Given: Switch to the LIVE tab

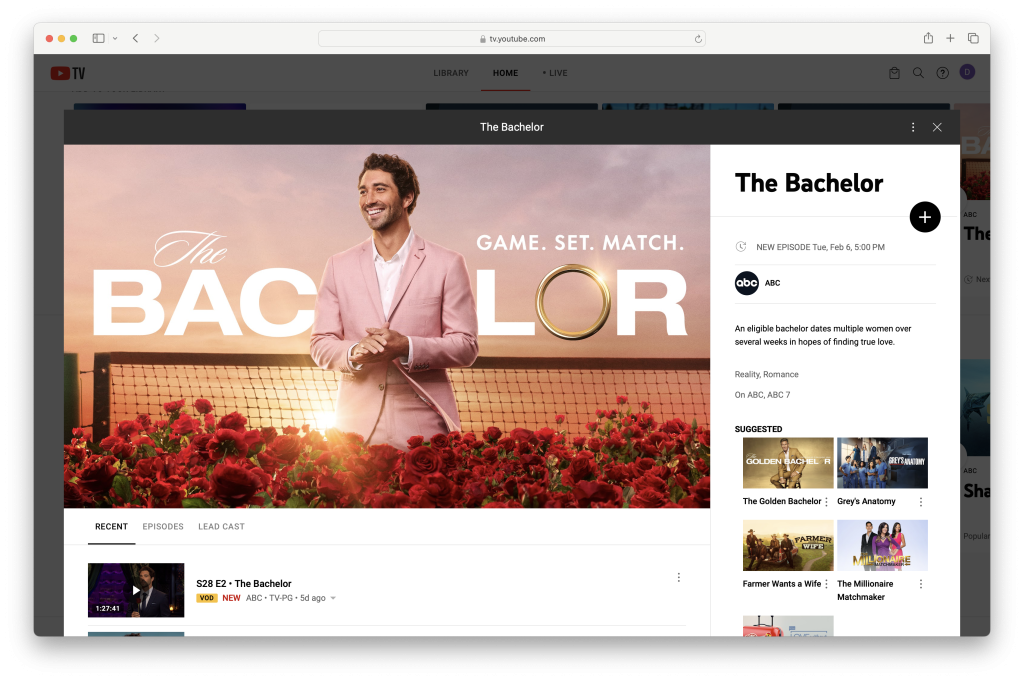Looking at the screenshot, I should pos(555,73).
